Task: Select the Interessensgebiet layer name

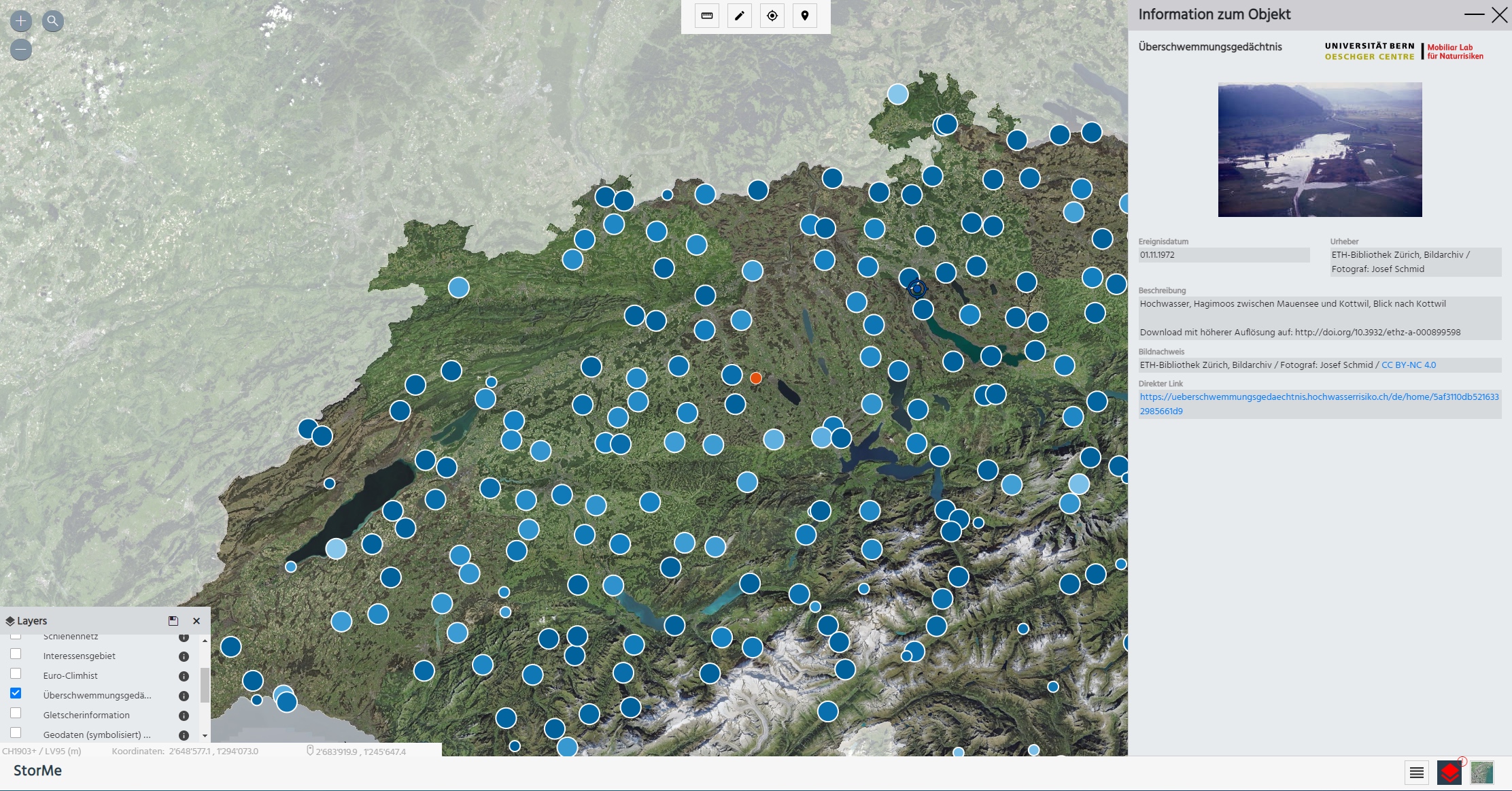Action: coord(80,656)
